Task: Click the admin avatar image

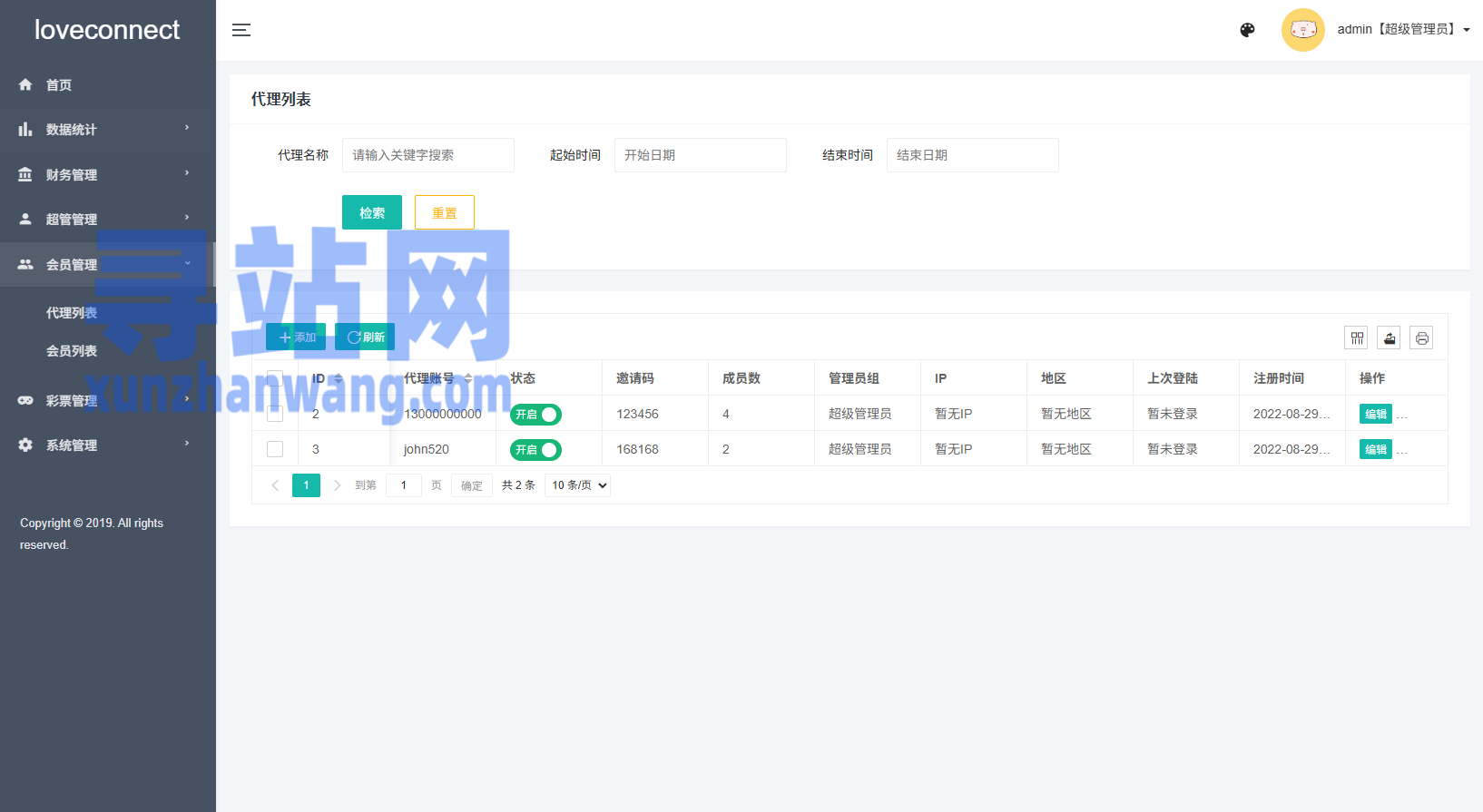Action: pos(1302,30)
